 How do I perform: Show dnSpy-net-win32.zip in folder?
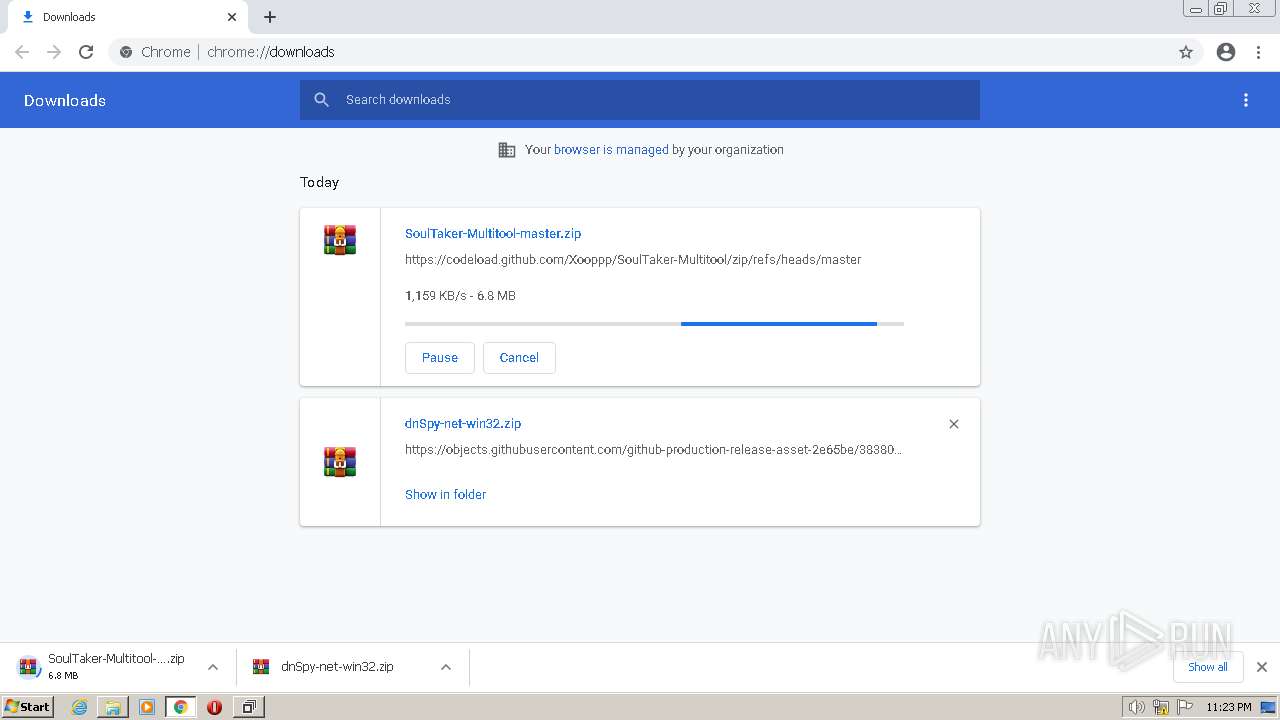(x=446, y=495)
